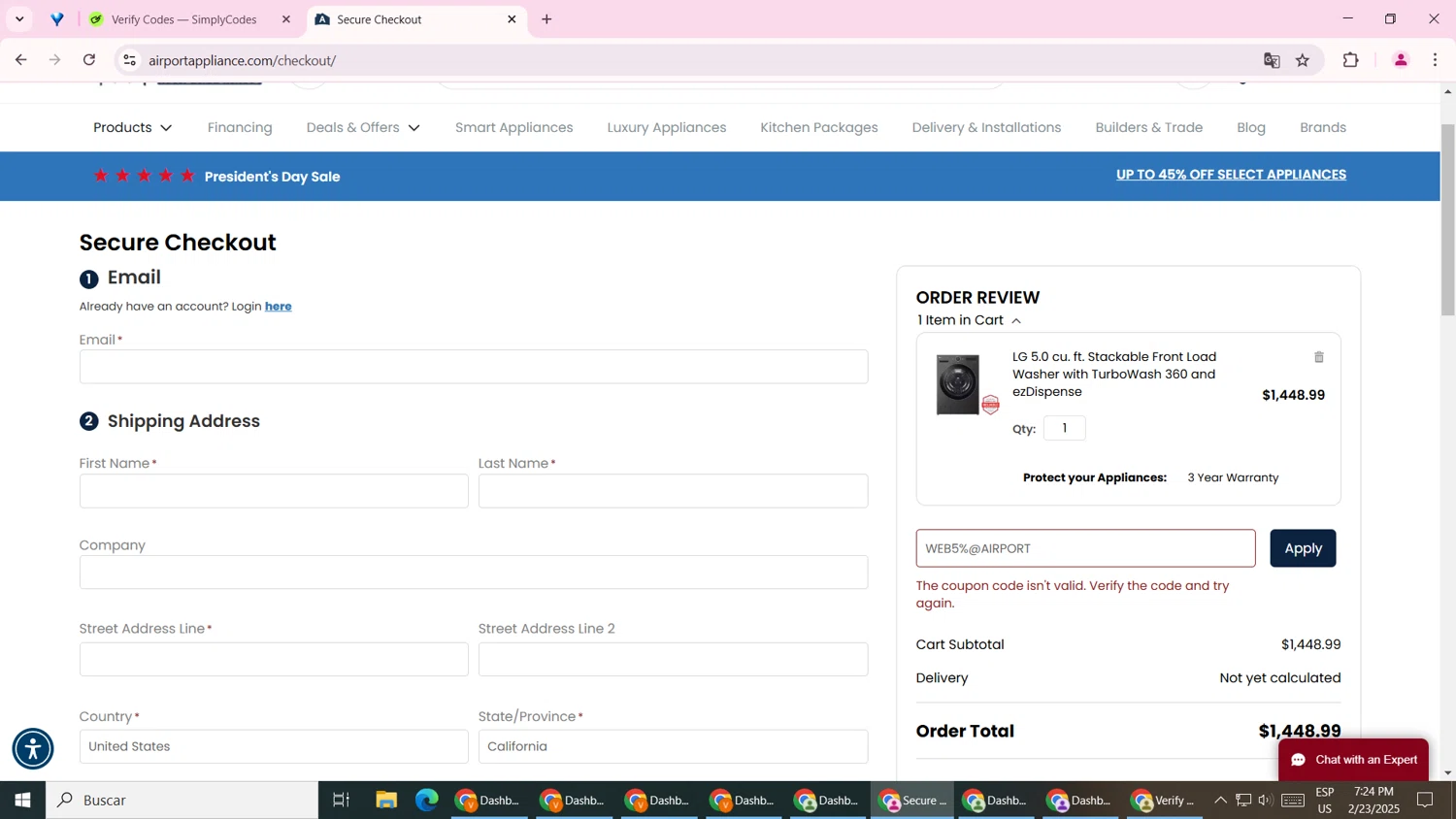The image size is (1456, 819).
Task: Expand the Products menu
Action: 132,128
